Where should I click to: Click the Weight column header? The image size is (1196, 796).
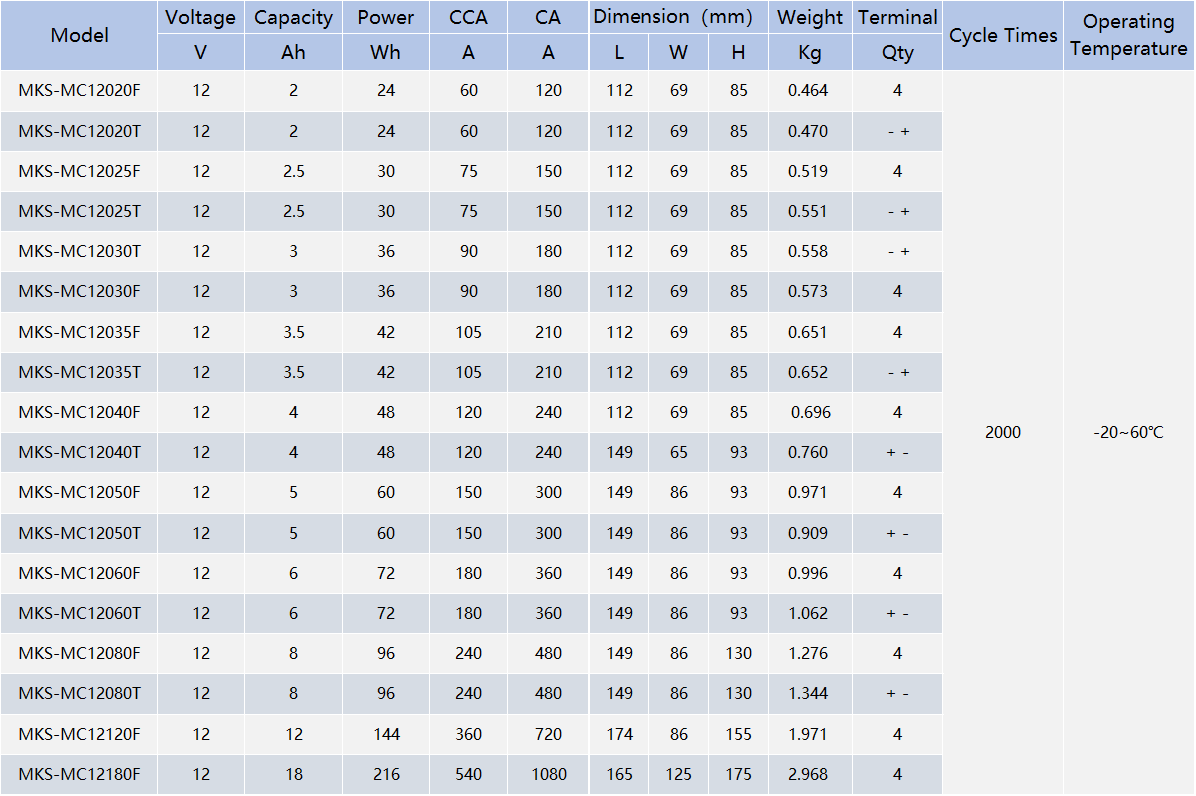coord(810,18)
